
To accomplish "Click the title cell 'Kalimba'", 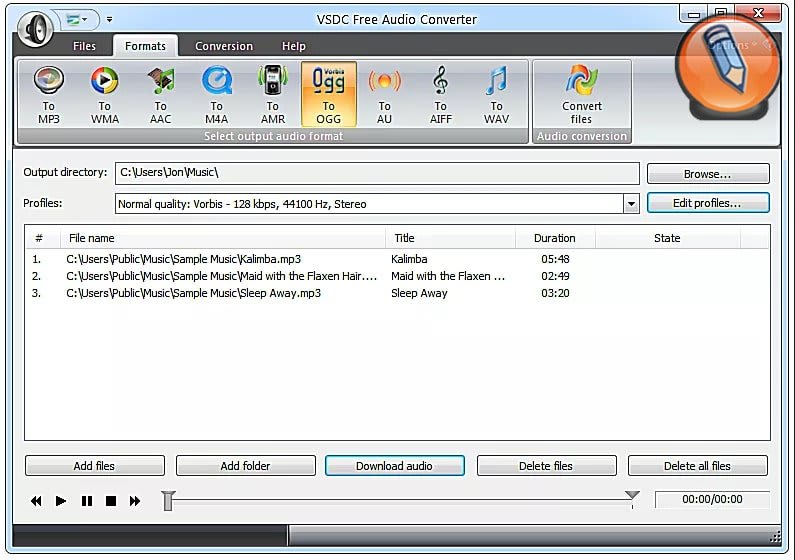I will coord(409,259).
